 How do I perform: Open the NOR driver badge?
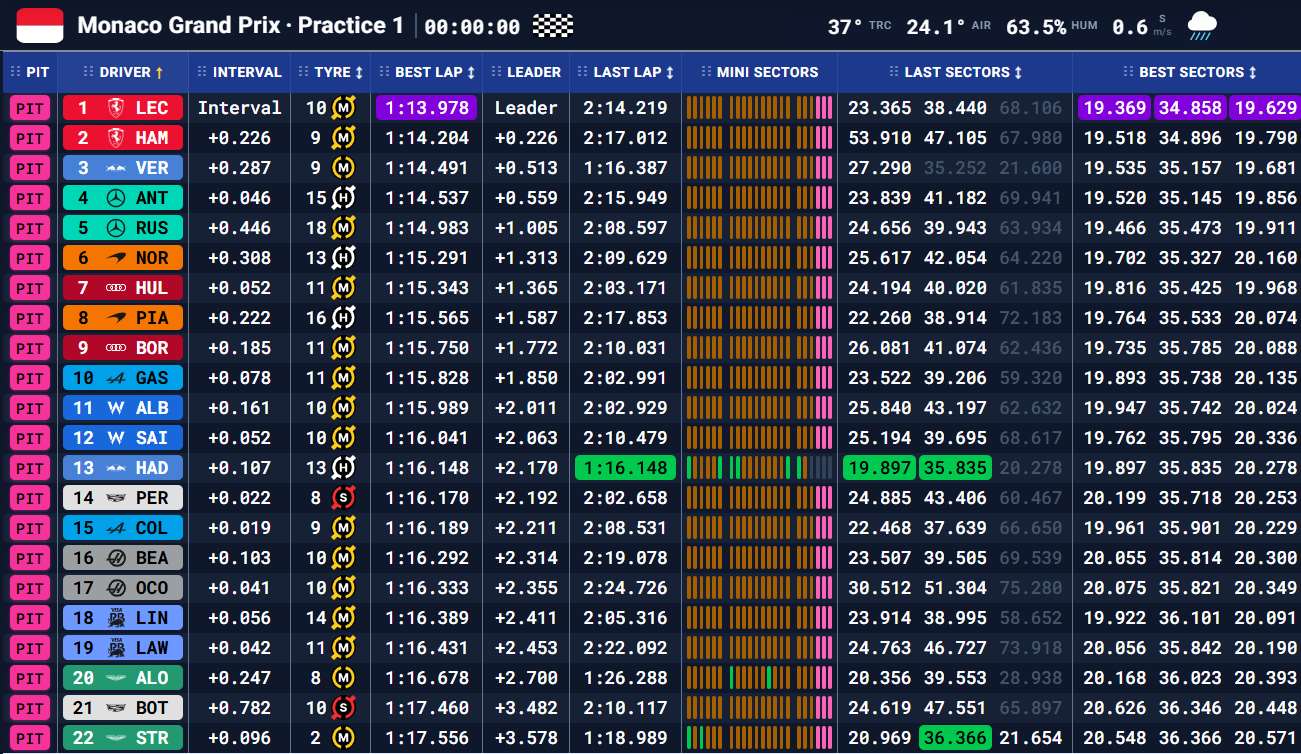point(122,258)
